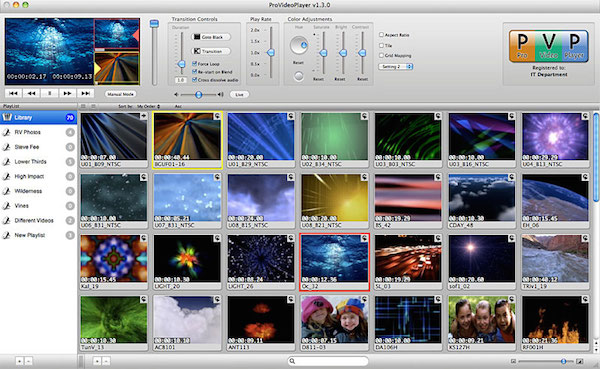Click the Library shelf icon in sidebar
600x369 pixels.
coord(7,117)
